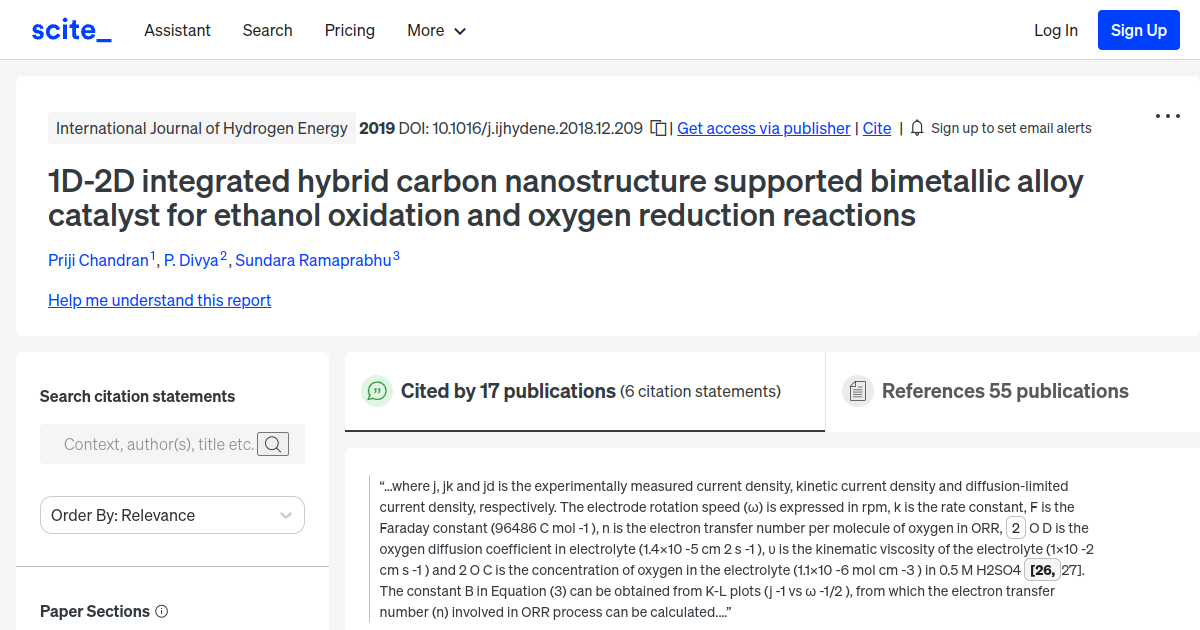Click the bell icon to set email alerts
This screenshot has width=1200, height=630.
pos(916,128)
